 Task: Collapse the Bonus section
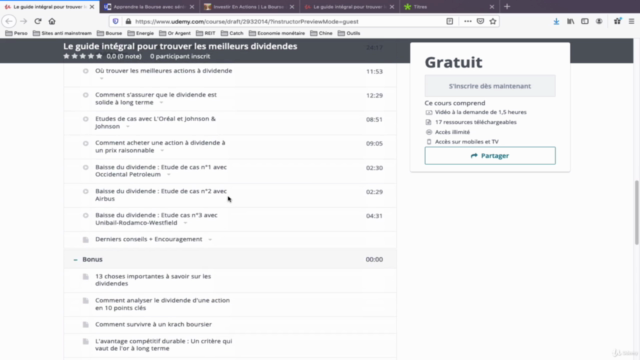(x=75, y=260)
